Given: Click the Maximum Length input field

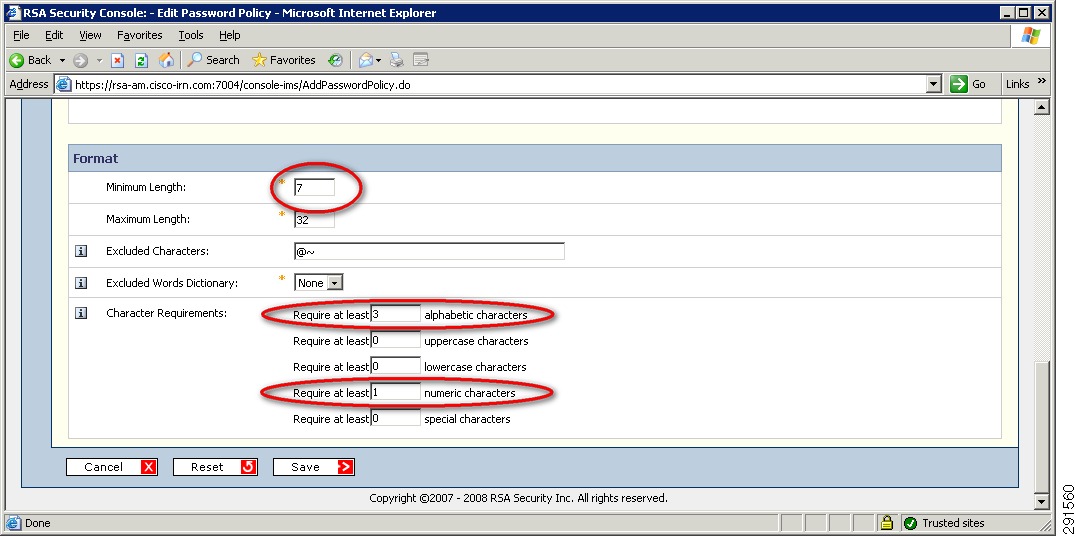Looking at the screenshot, I should [314, 220].
